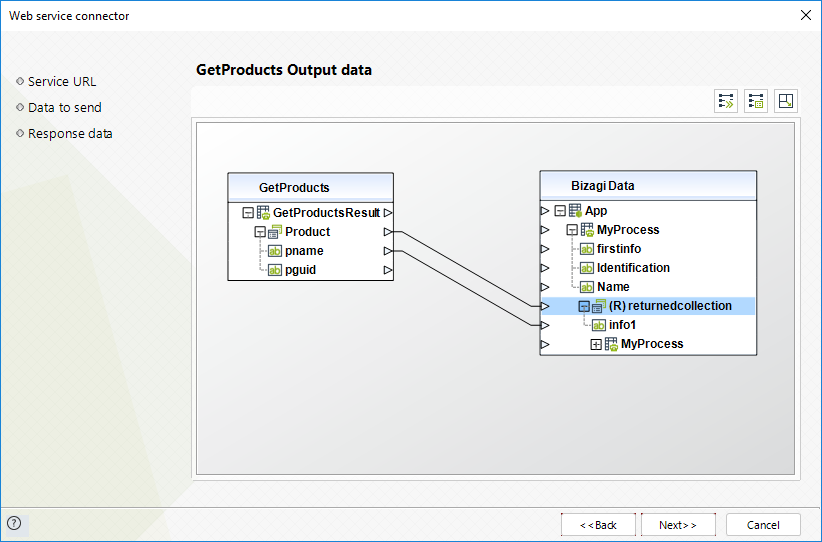The width and height of the screenshot is (822, 542).
Task: Expand the nested MyProcess node under returnedcollection
Action: pyautogui.click(x=596, y=344)
